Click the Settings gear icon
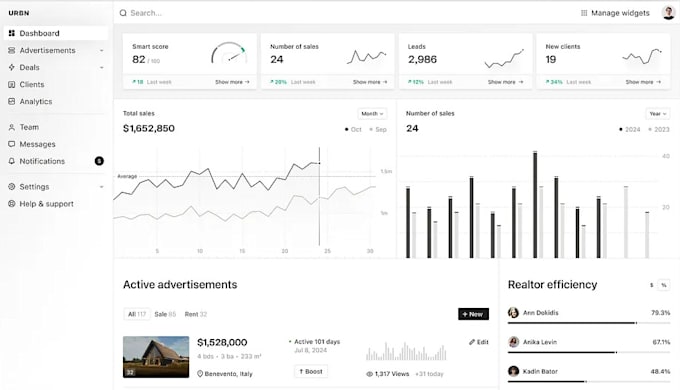The width and height of the screenshot is (680, 390). [12, 187]
